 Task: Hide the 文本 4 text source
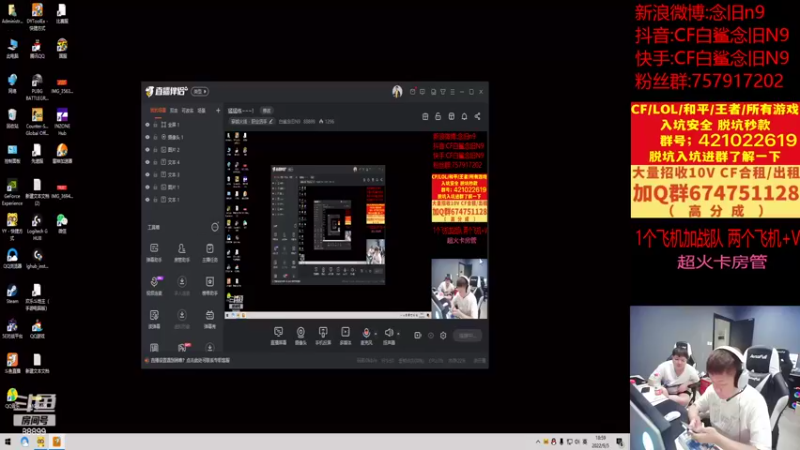pos(147,162)
